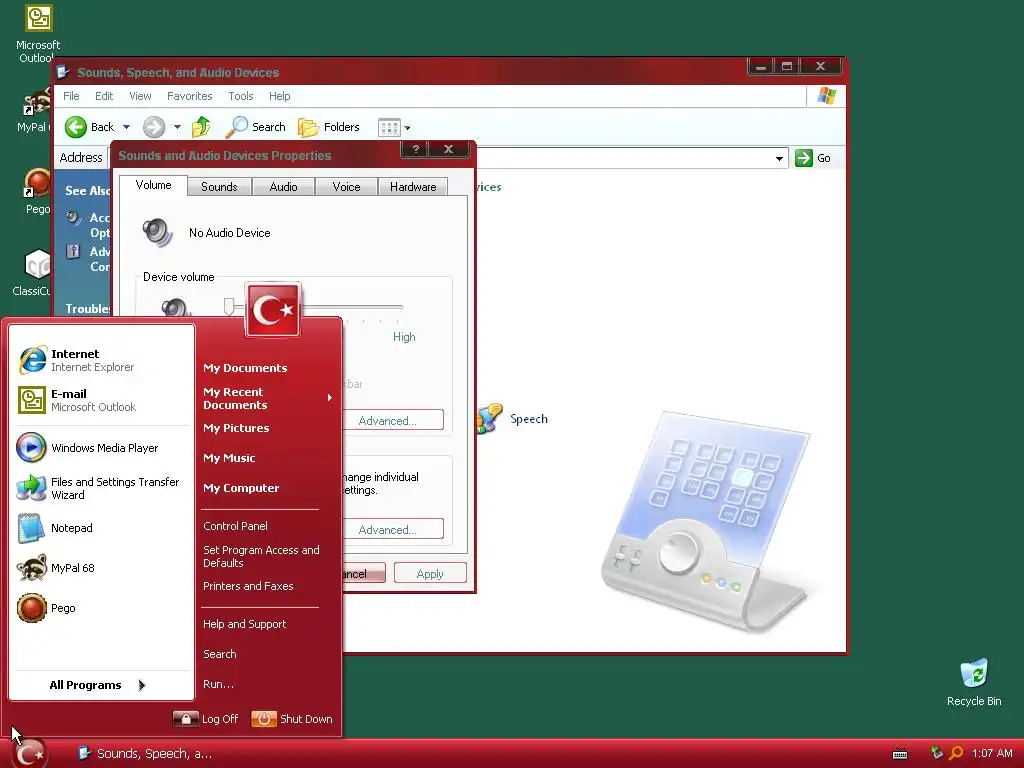Click the Turkish flag user picture
The height and width of the screenshot is (768, 1024).
coord(272,310)
